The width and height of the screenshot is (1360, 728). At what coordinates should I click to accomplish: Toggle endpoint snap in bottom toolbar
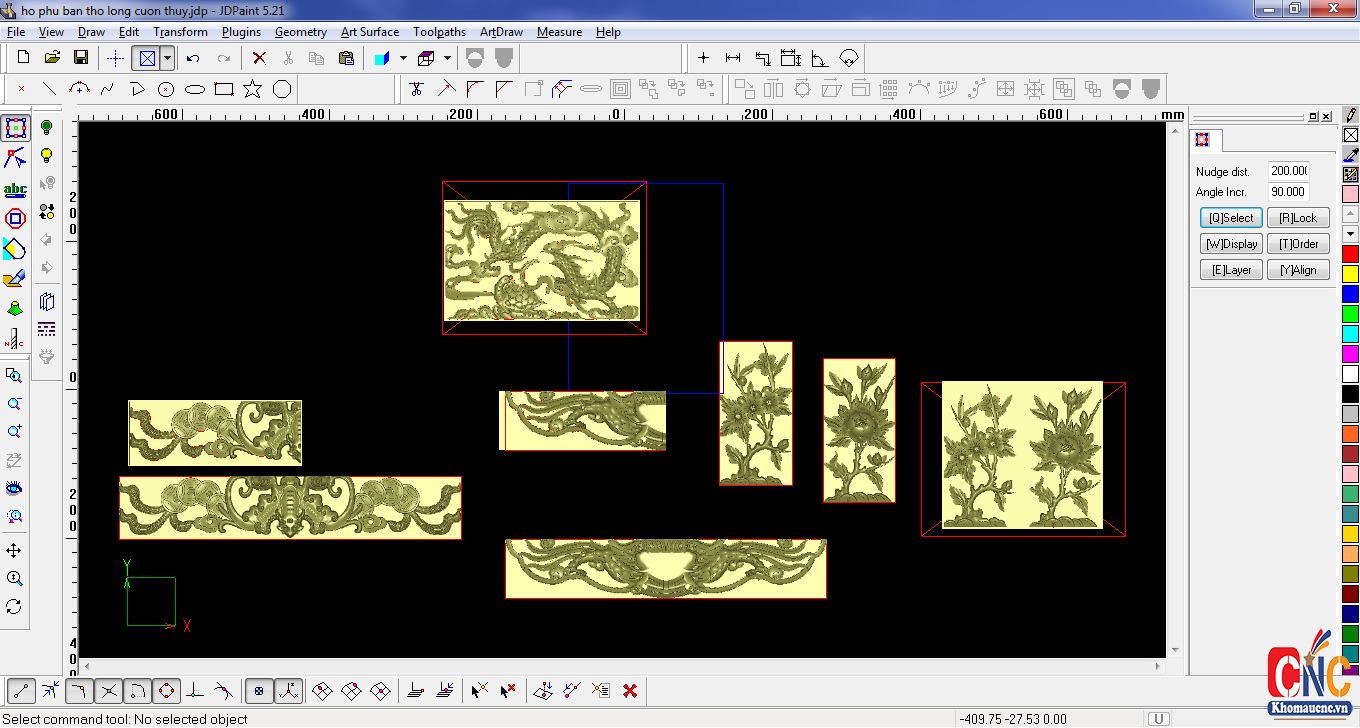pyautogui.click(x=21, y=690)
